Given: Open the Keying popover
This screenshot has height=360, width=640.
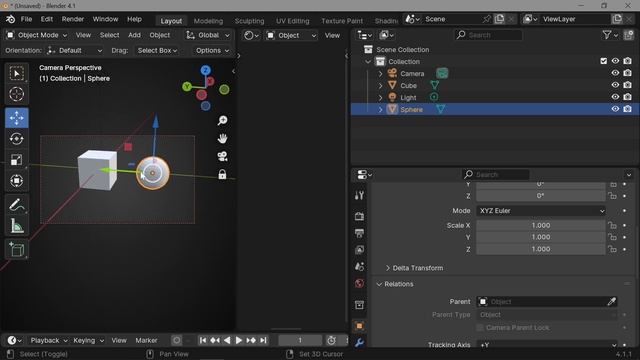Looking at the screenshot, I should click(x=88, y=340).
